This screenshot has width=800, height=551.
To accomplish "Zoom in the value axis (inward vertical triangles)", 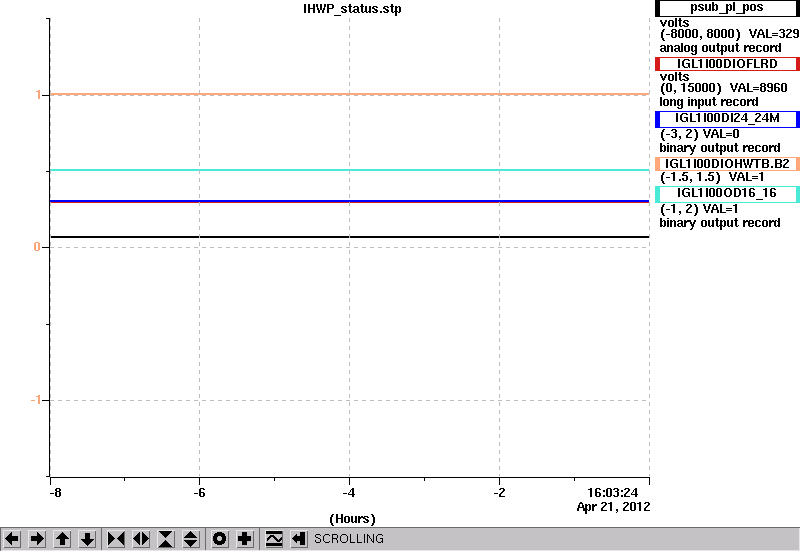I will (166, 539).
